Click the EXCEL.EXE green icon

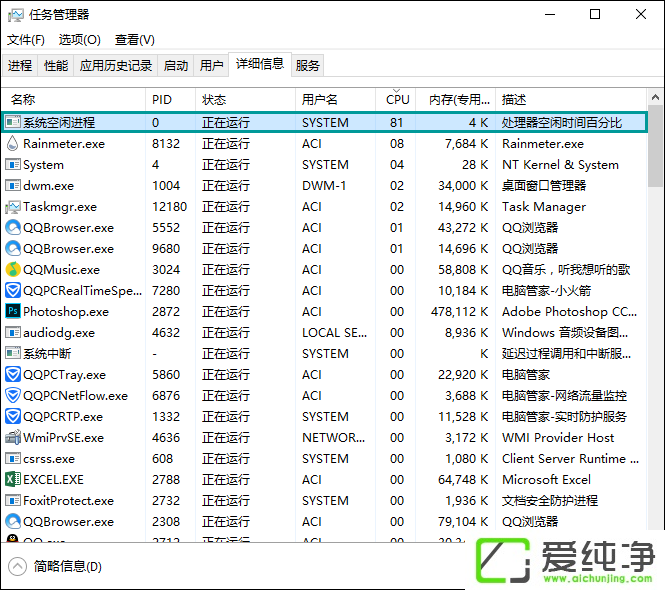coord(13,479)
